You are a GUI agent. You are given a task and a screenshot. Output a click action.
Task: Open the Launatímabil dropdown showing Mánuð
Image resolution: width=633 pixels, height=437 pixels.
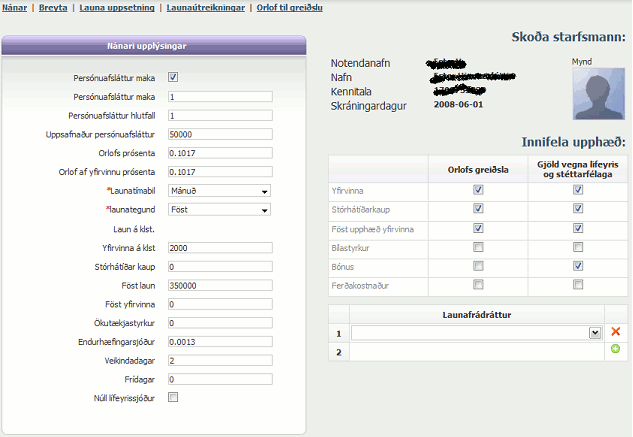(x=219, y=191)
